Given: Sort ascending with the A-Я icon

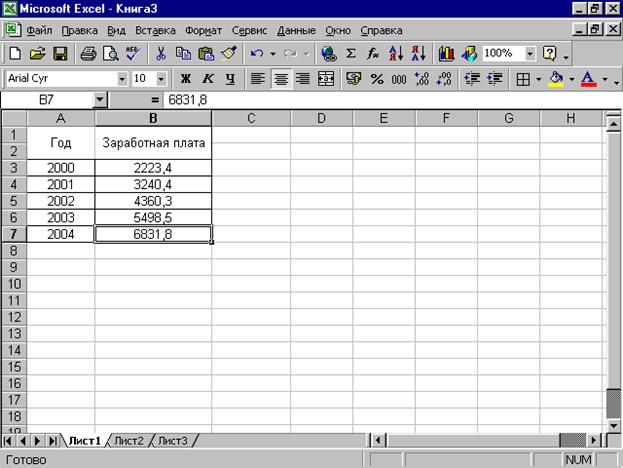Looking at the screenshot, I should (x=396, y=53).
